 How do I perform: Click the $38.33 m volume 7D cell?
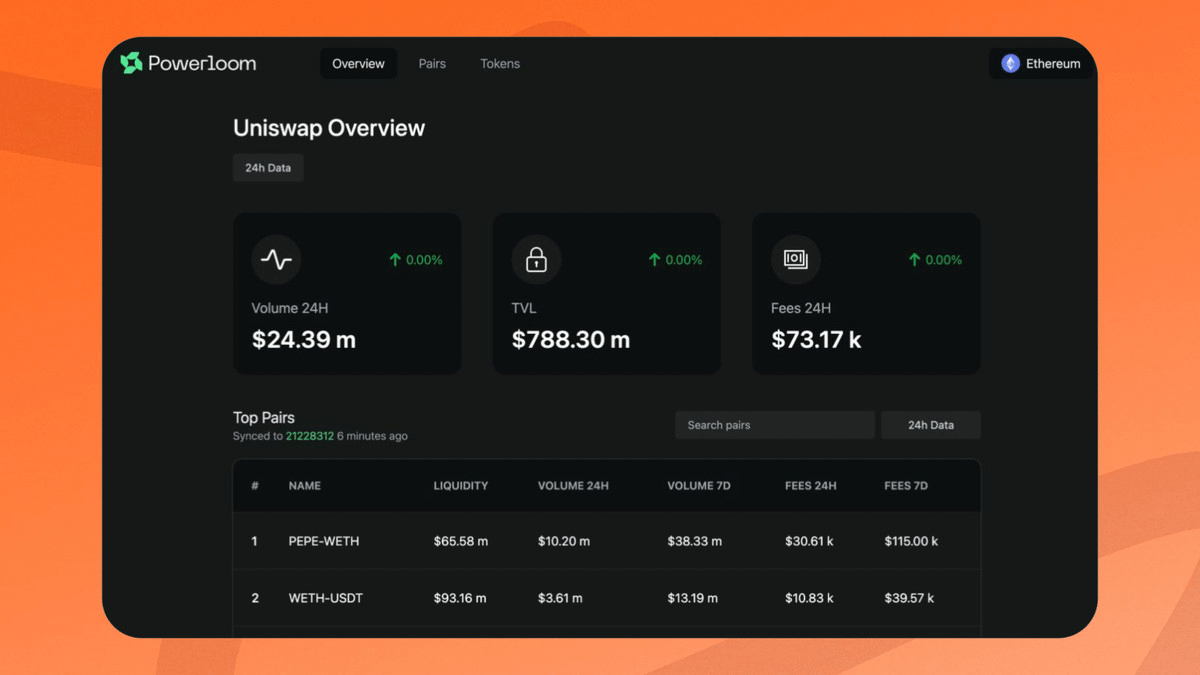click(x=695, y=541)
